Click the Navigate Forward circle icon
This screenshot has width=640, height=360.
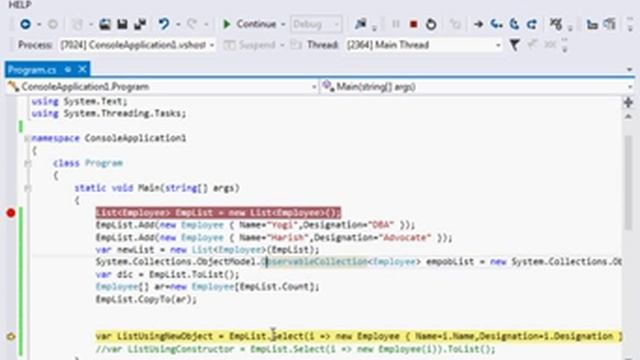coord(53,24)
